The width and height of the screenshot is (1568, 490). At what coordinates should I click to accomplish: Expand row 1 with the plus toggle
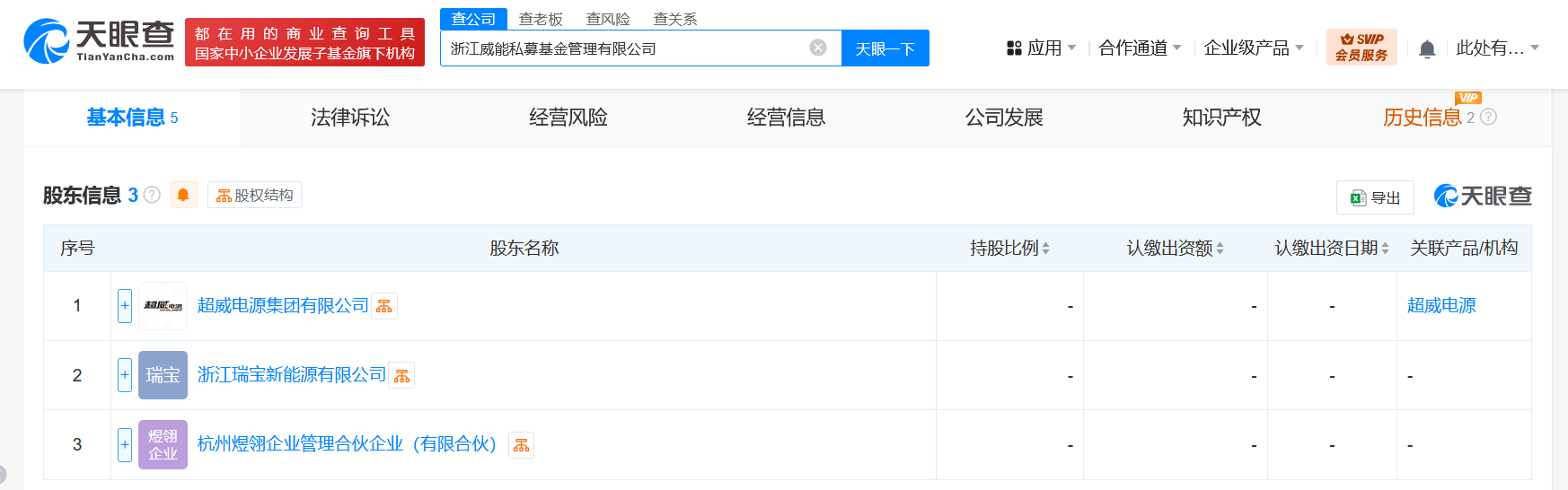tap(125, 306)
